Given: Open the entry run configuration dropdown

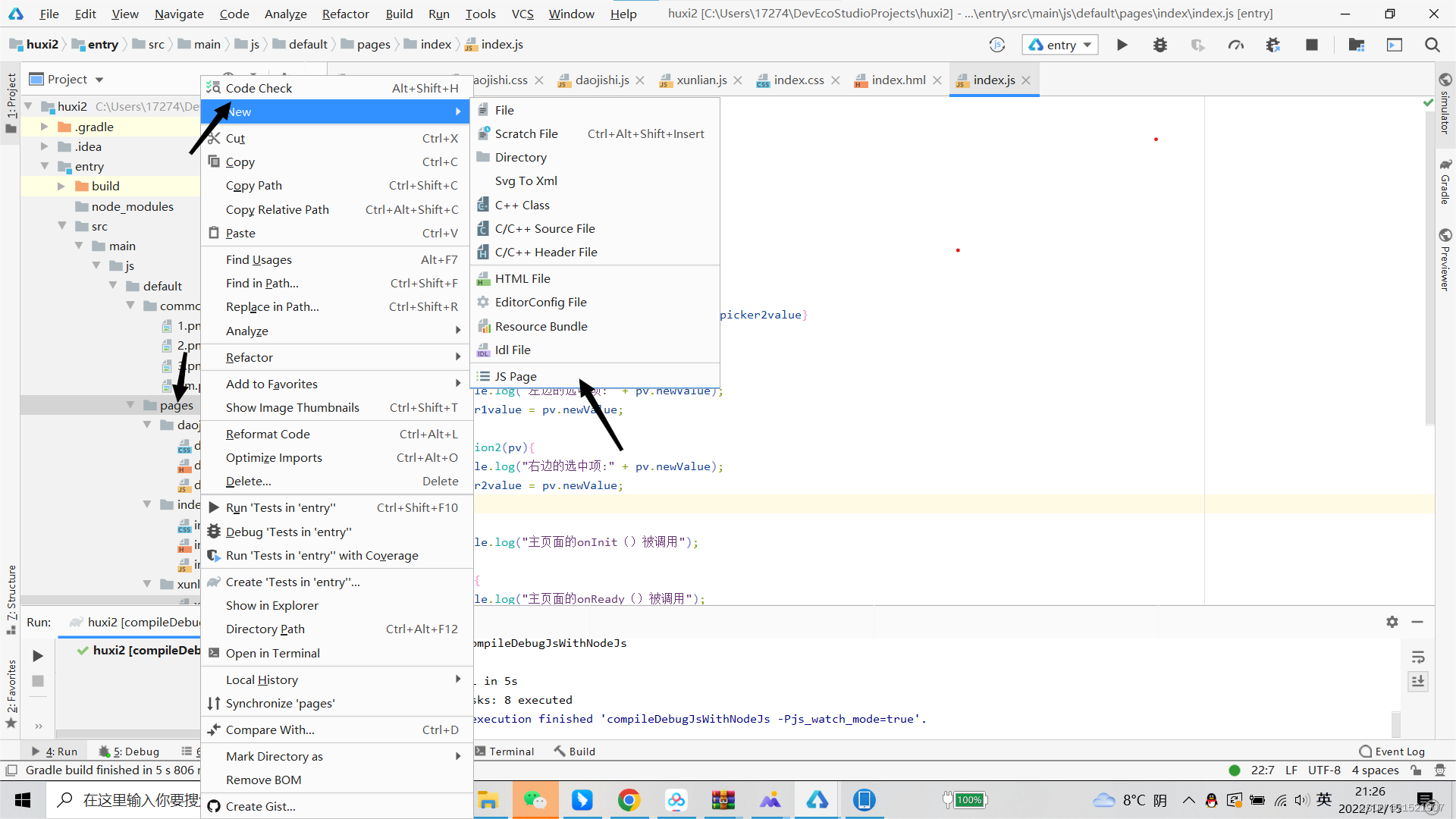Looking at the screenshot, I should (1059, 45).
